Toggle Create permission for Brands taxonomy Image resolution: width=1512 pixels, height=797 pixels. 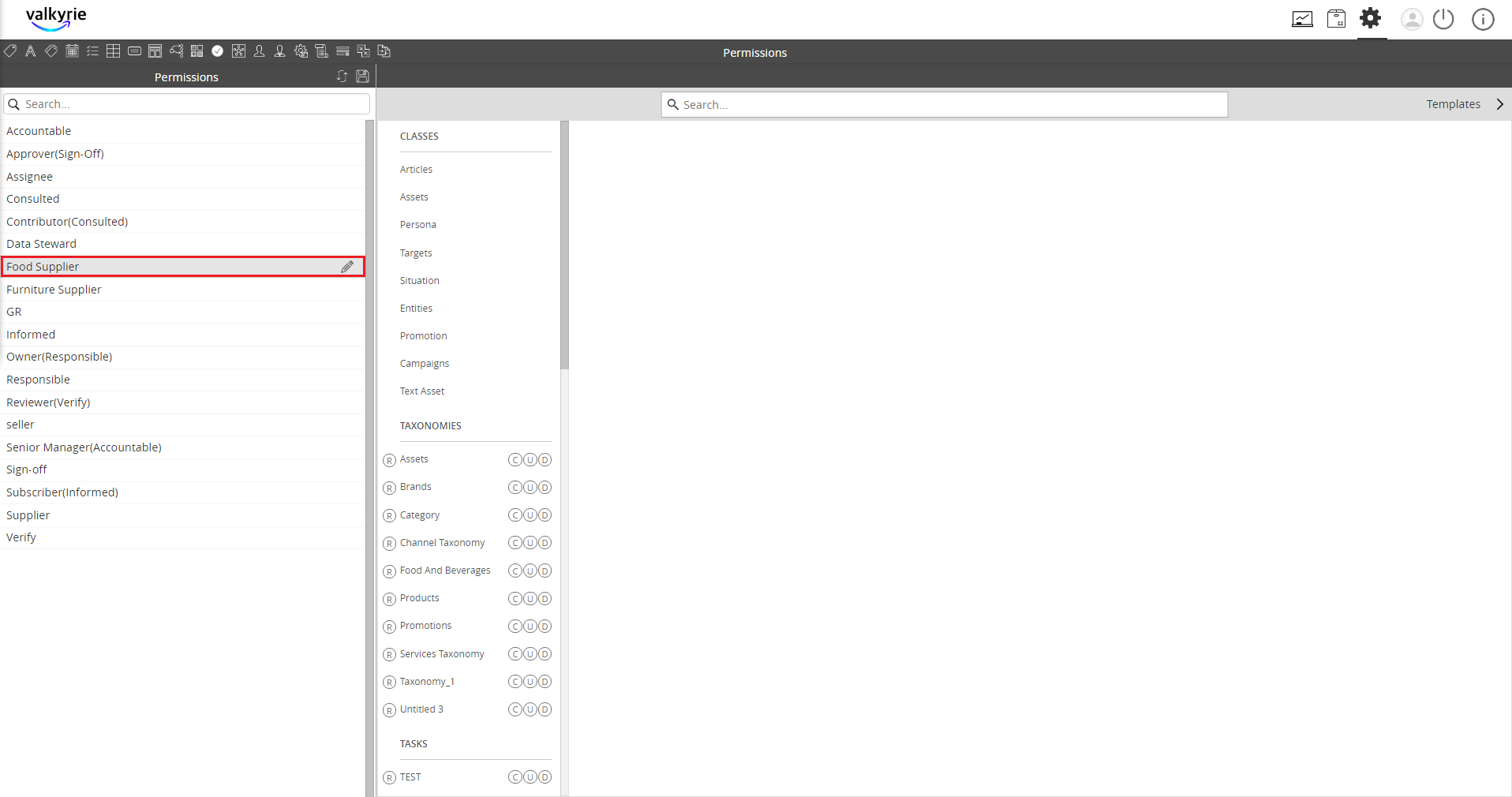(515, 488)
